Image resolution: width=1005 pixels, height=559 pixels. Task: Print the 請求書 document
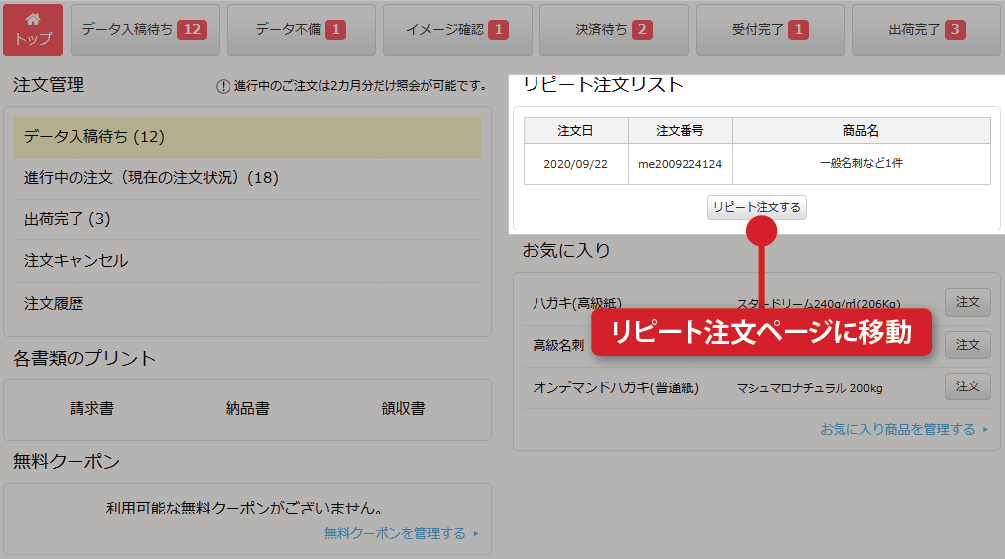(92, 408)
